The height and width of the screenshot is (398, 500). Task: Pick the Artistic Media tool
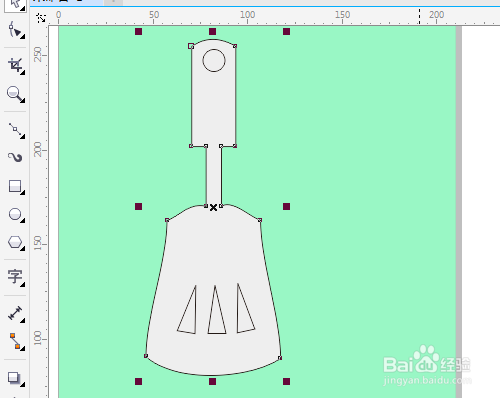point(15,157)
